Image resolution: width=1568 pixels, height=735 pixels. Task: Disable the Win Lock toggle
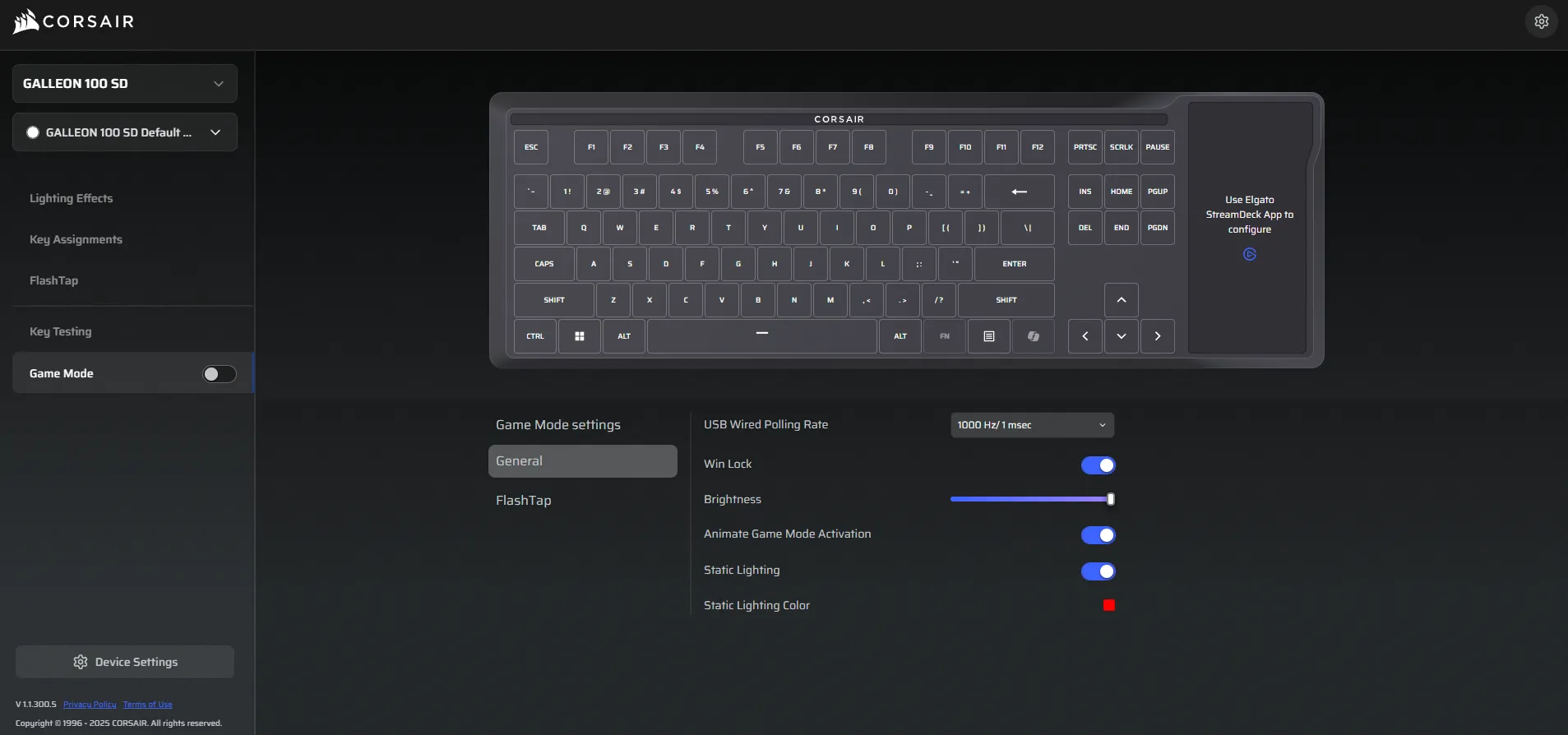point(1099,465)
